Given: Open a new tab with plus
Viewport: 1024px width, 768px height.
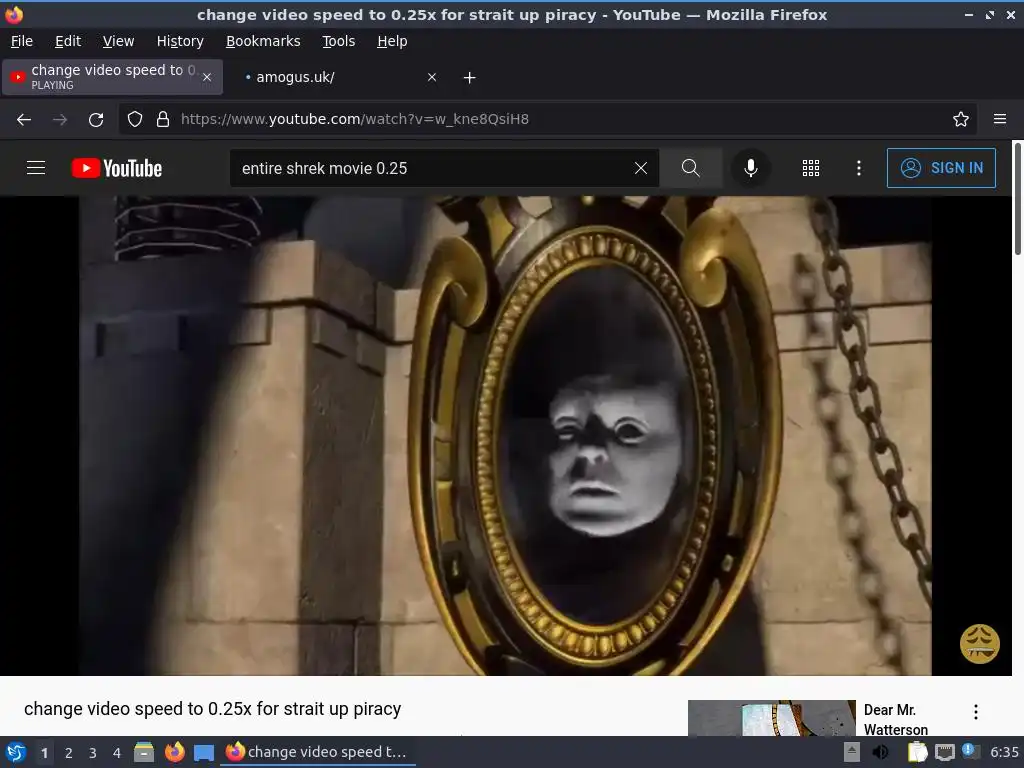Looking at the screenshot, I should click(x=470, y=78).
